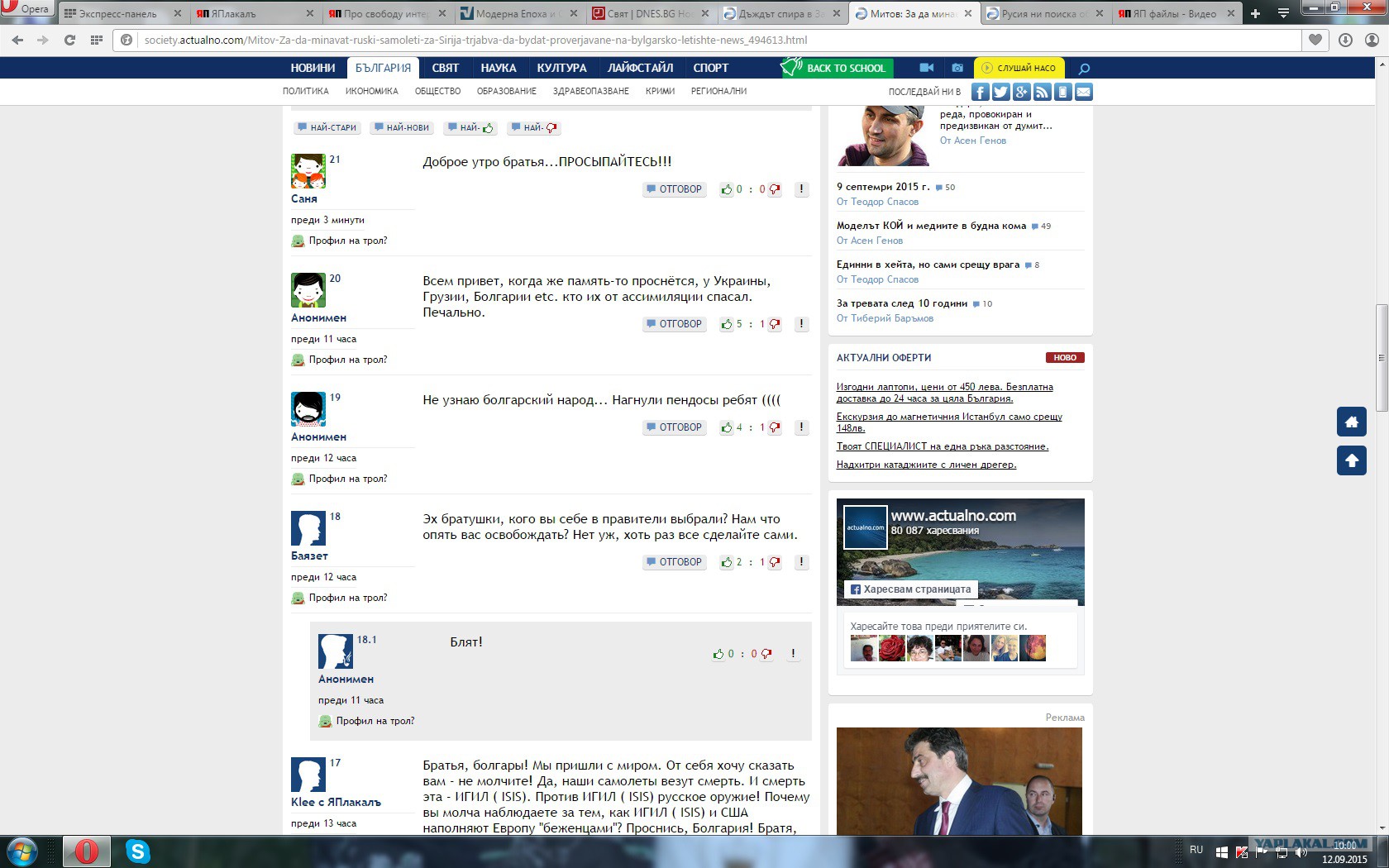Click the СЛУШАЙ НАСО button
1389x868 pixels.
click(1019, 68)
